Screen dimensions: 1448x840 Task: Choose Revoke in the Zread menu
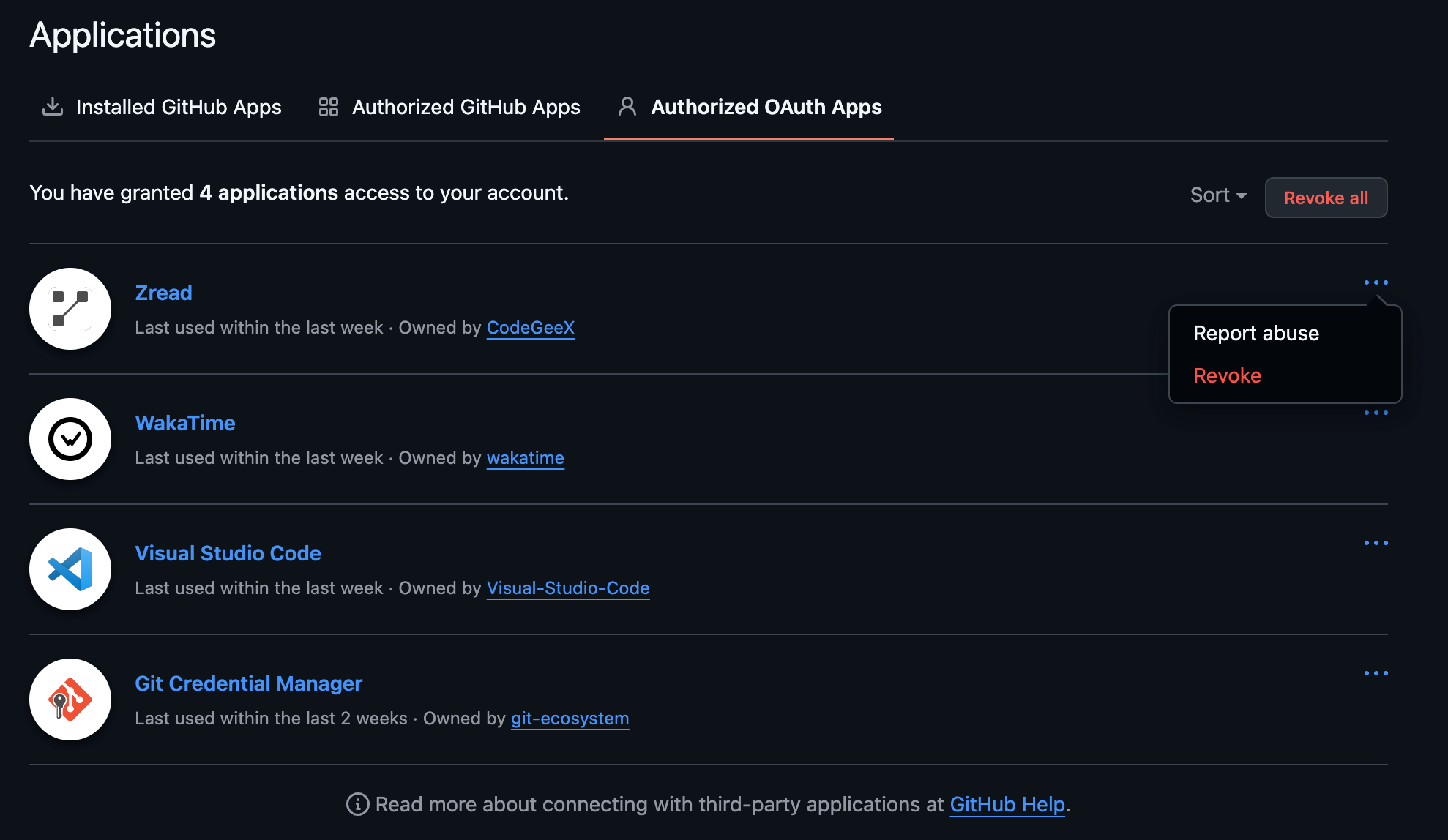point(1227,376)
